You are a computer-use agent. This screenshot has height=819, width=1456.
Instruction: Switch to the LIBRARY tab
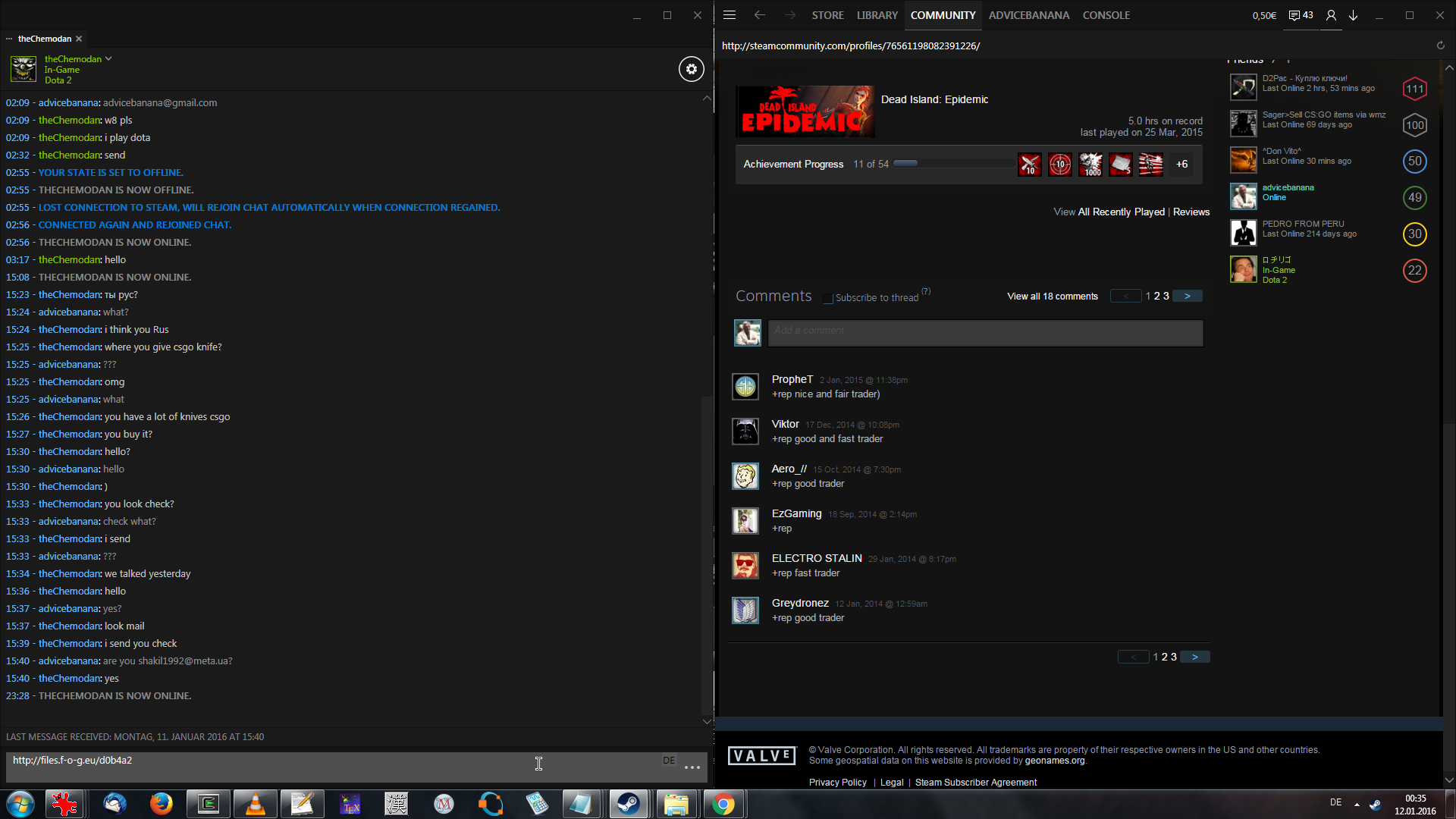[877, 15]
